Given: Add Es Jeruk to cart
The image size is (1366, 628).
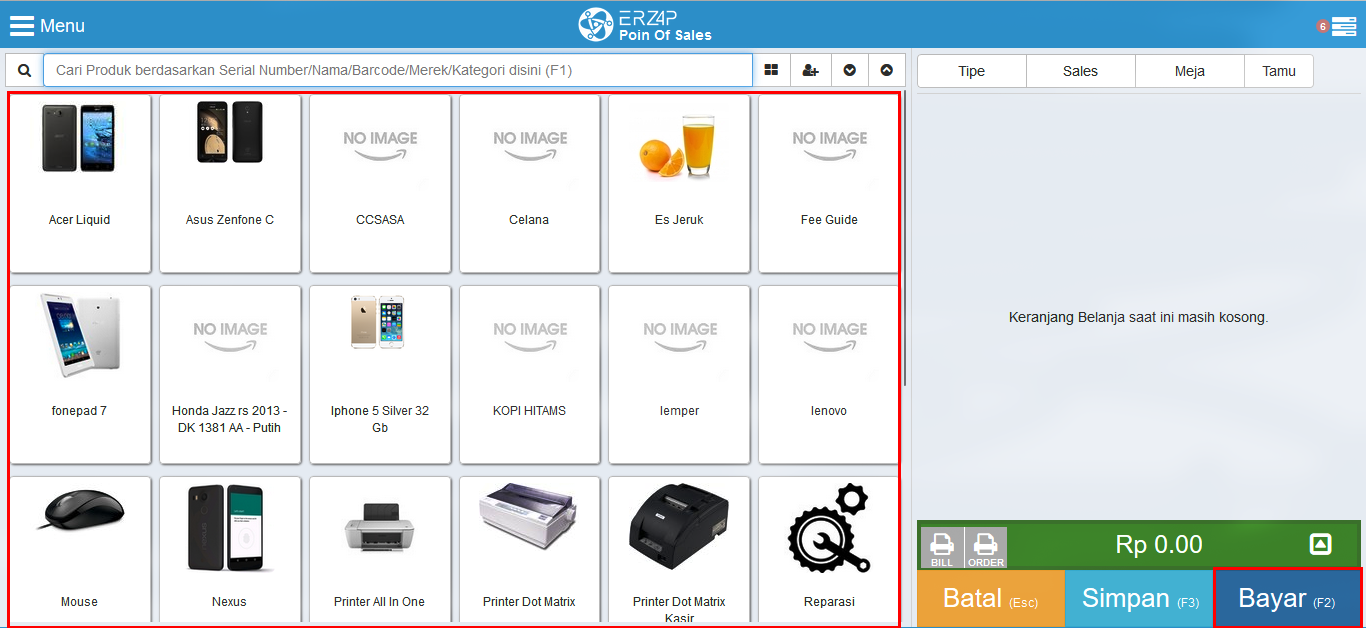Looking at the screenshot, I should pos(679,183).
